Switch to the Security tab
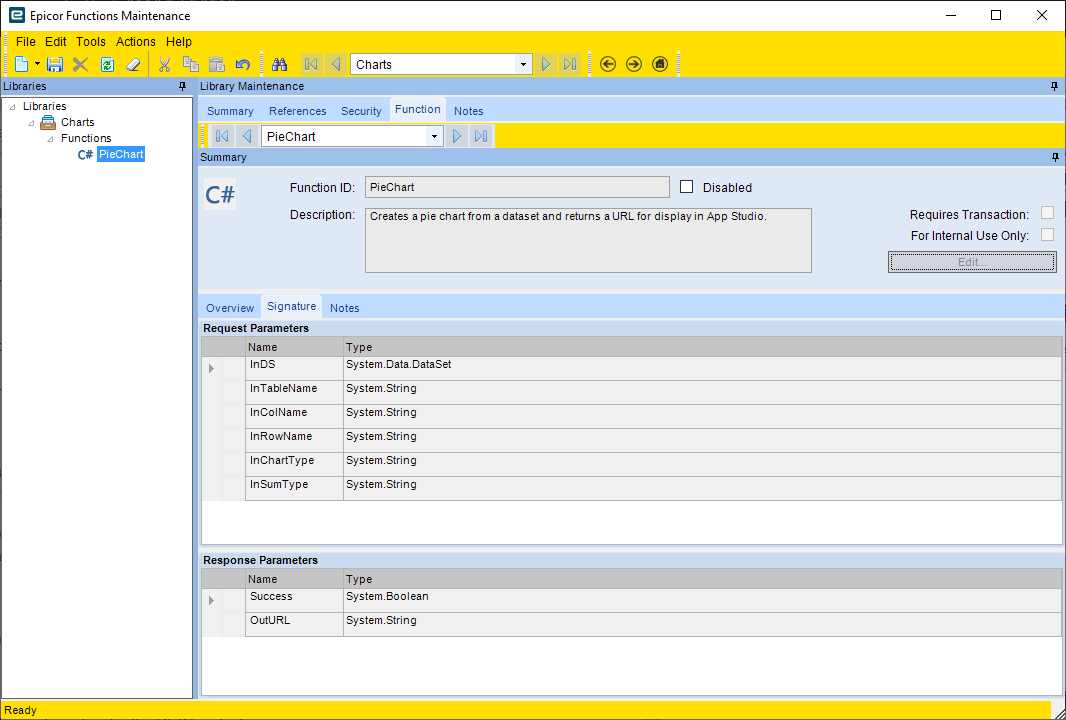The image size is (1066, 720). (x=361, y=111)
